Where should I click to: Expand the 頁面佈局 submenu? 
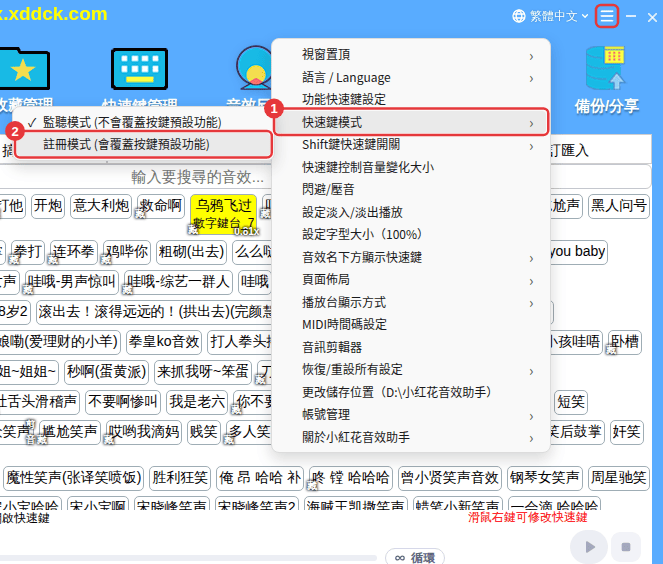(x=411, y=280)
